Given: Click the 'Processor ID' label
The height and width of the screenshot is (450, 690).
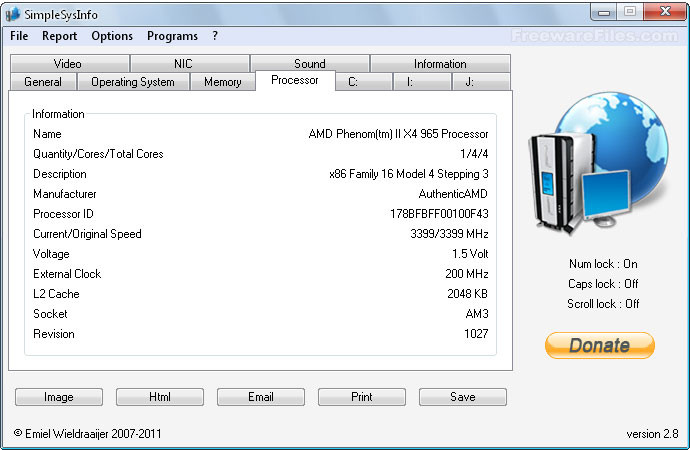Looking at the screenshot, I should [x=63, y=214].
